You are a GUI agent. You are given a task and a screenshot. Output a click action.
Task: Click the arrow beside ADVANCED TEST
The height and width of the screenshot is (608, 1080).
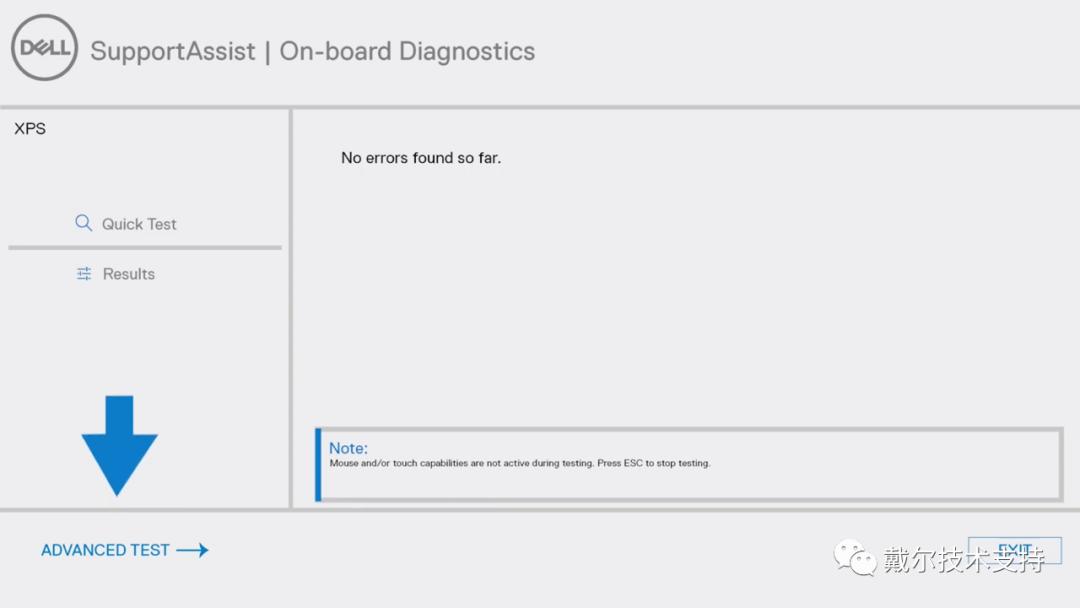click(x=192, y=550)
